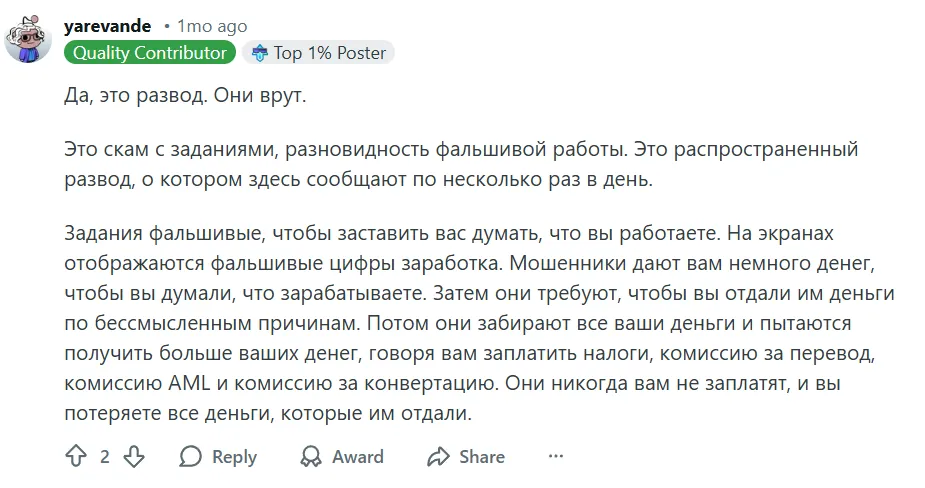Open the yarevande username profile link

coord(107,27)
